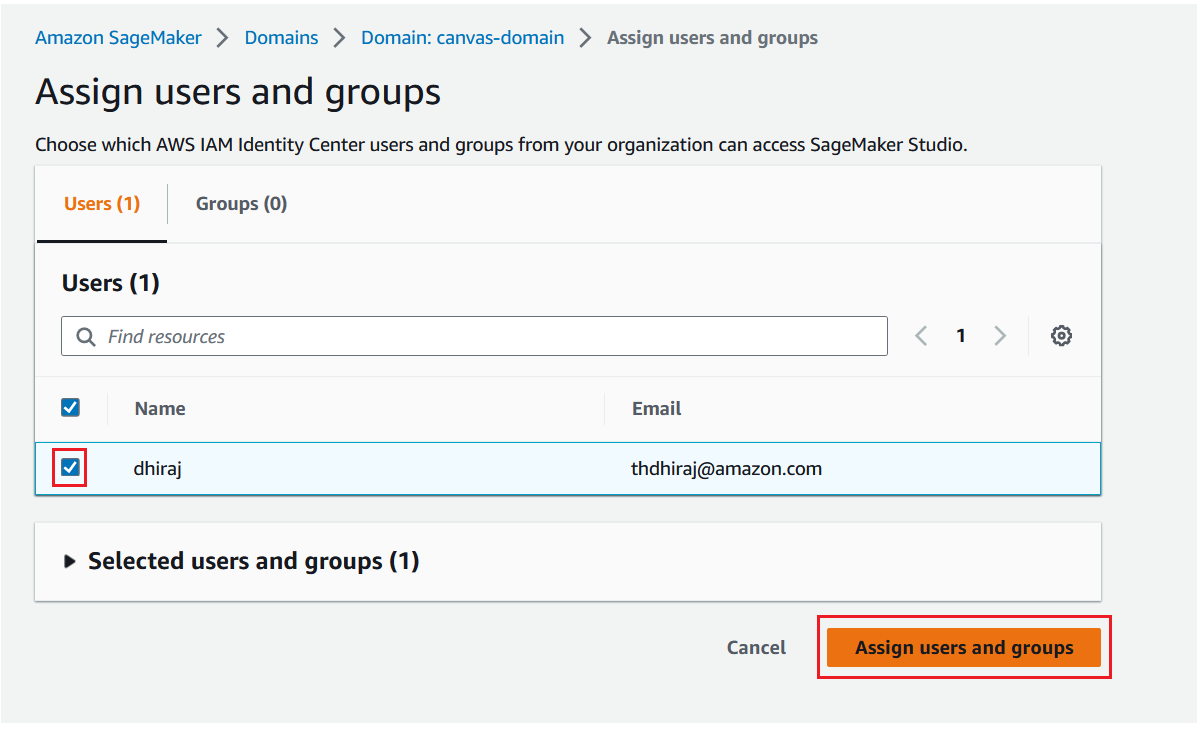
Task: Click the Name column header
Action: (x=160, y=408)
